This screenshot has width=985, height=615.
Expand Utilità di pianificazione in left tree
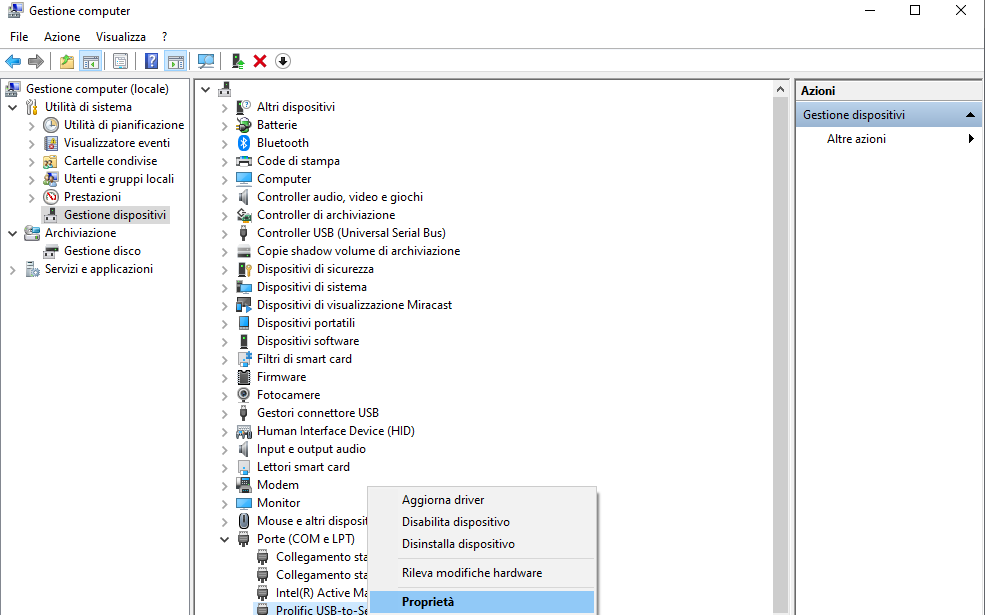(x=31, y=126)
